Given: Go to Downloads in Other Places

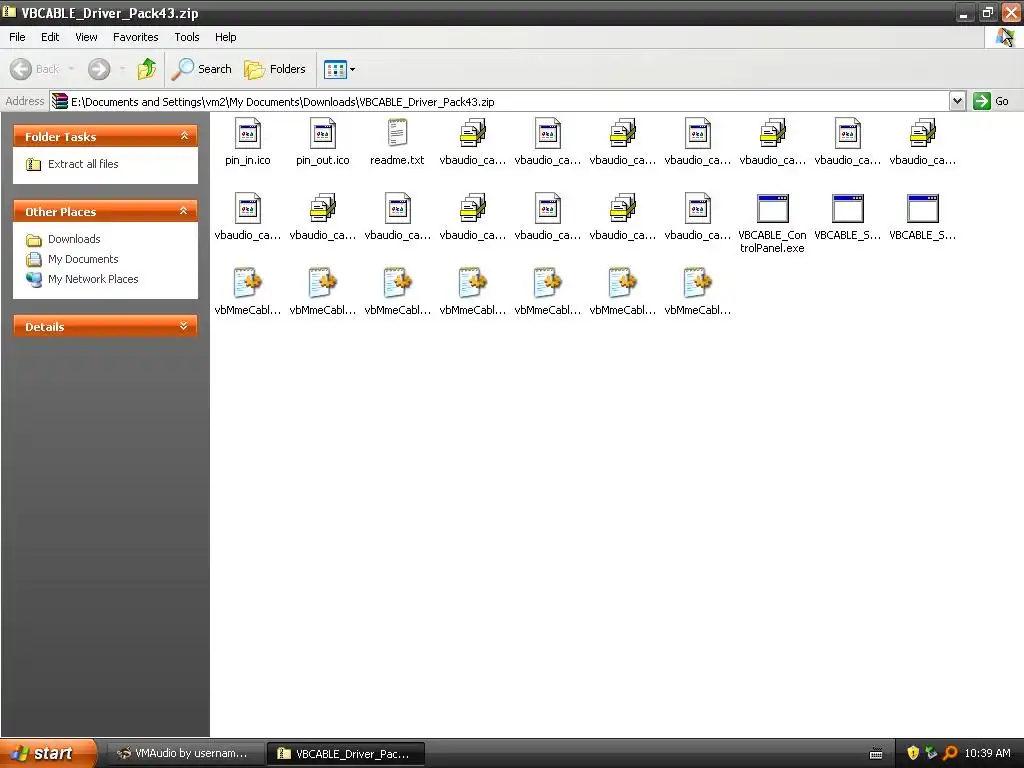Looking at the screenshot, I should tap(63, 239).
